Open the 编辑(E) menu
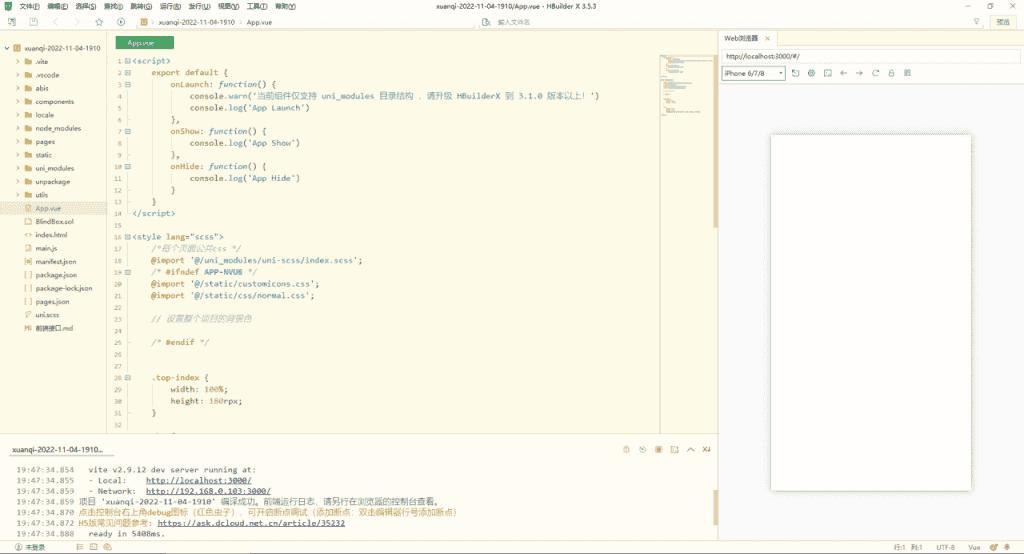 57,7
